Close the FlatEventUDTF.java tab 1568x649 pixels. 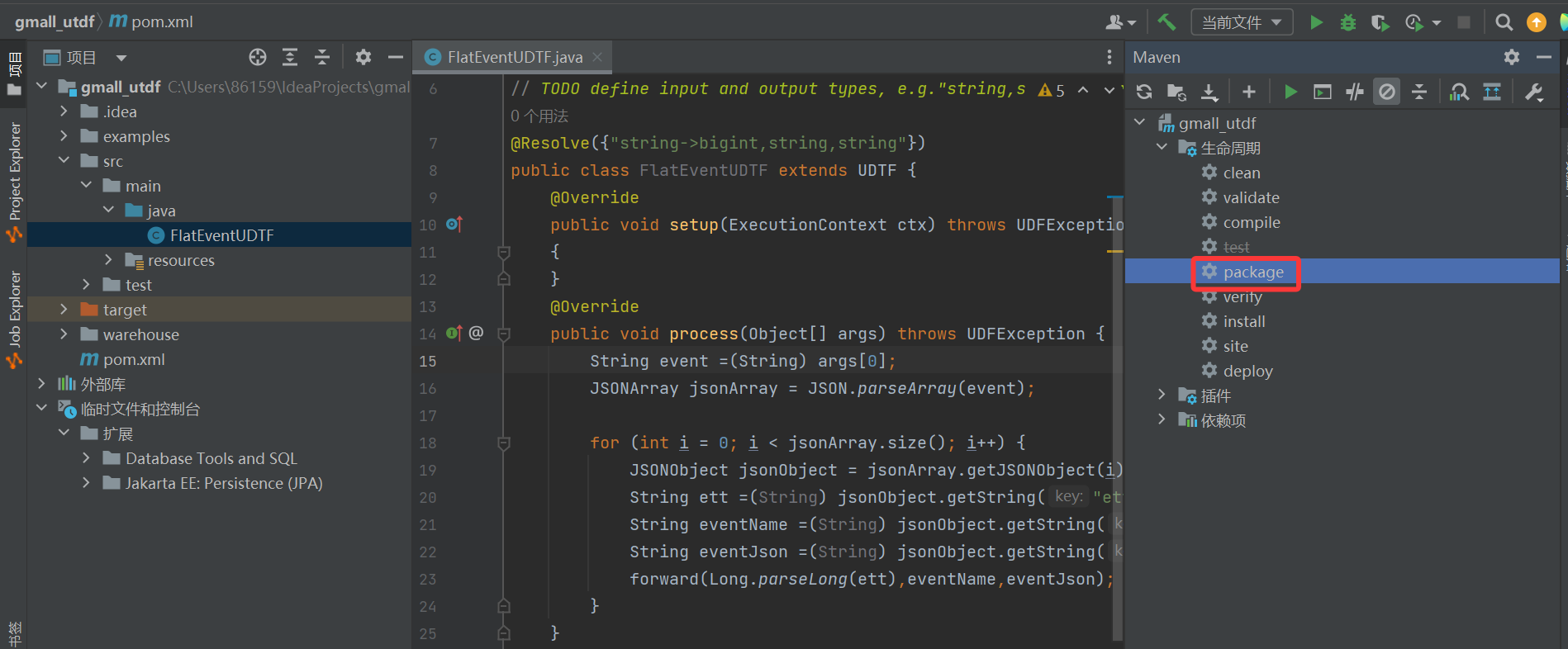597,57
